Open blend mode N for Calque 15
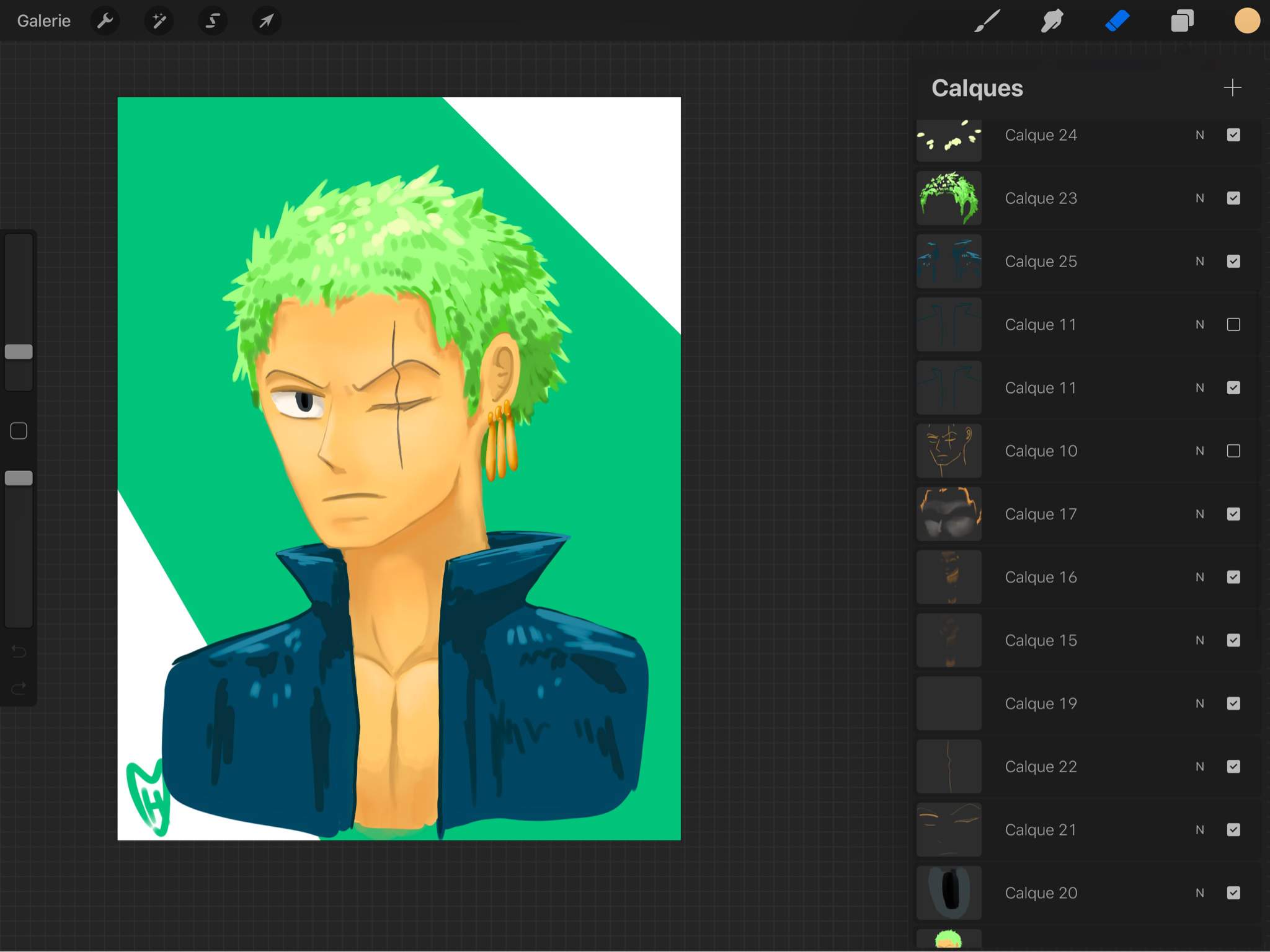The height and width of the screenshot is (952, 1270). (1200, 641)
